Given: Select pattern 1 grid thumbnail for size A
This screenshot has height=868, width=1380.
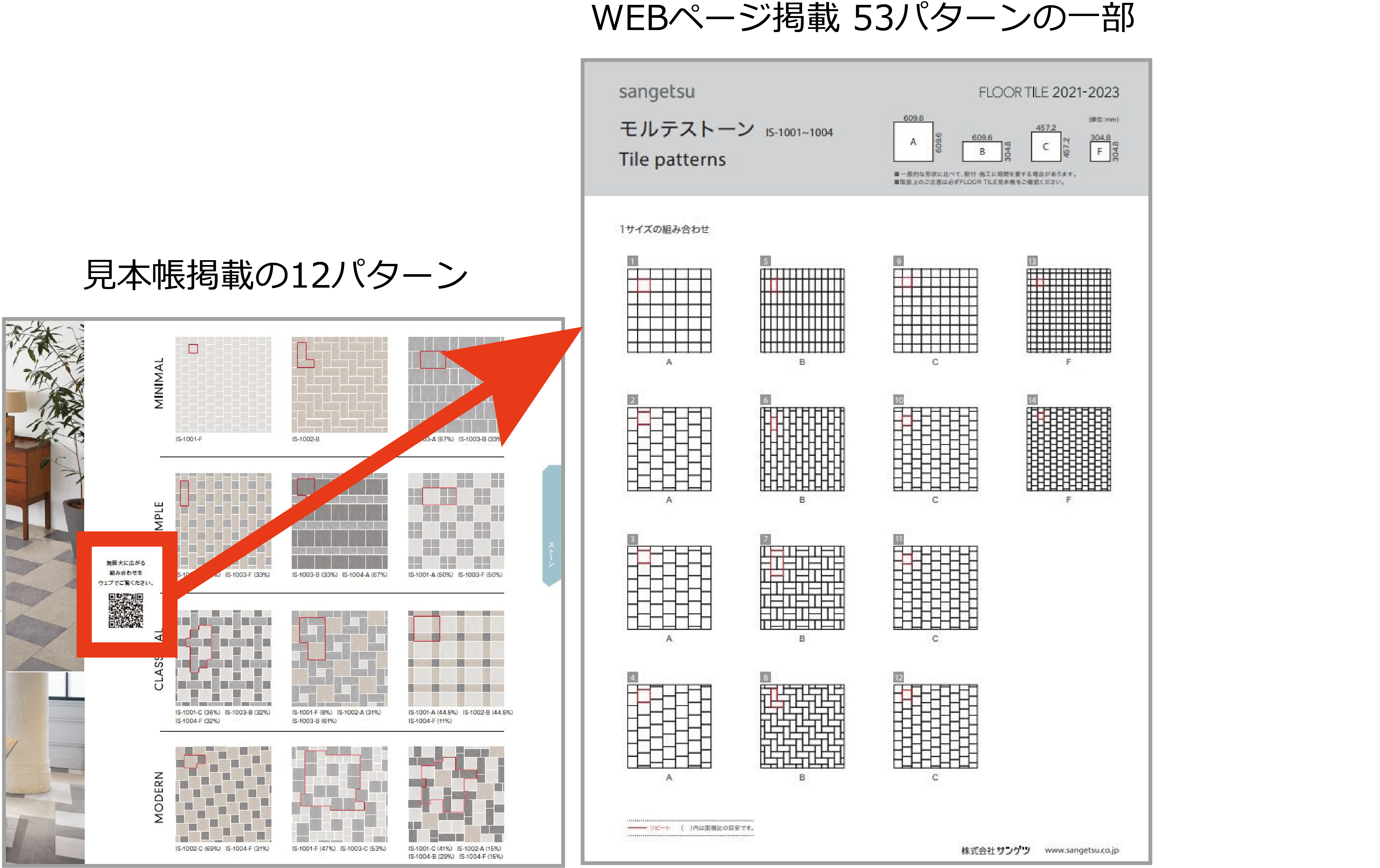Looking at the screenshot, I should click(669, 311).
